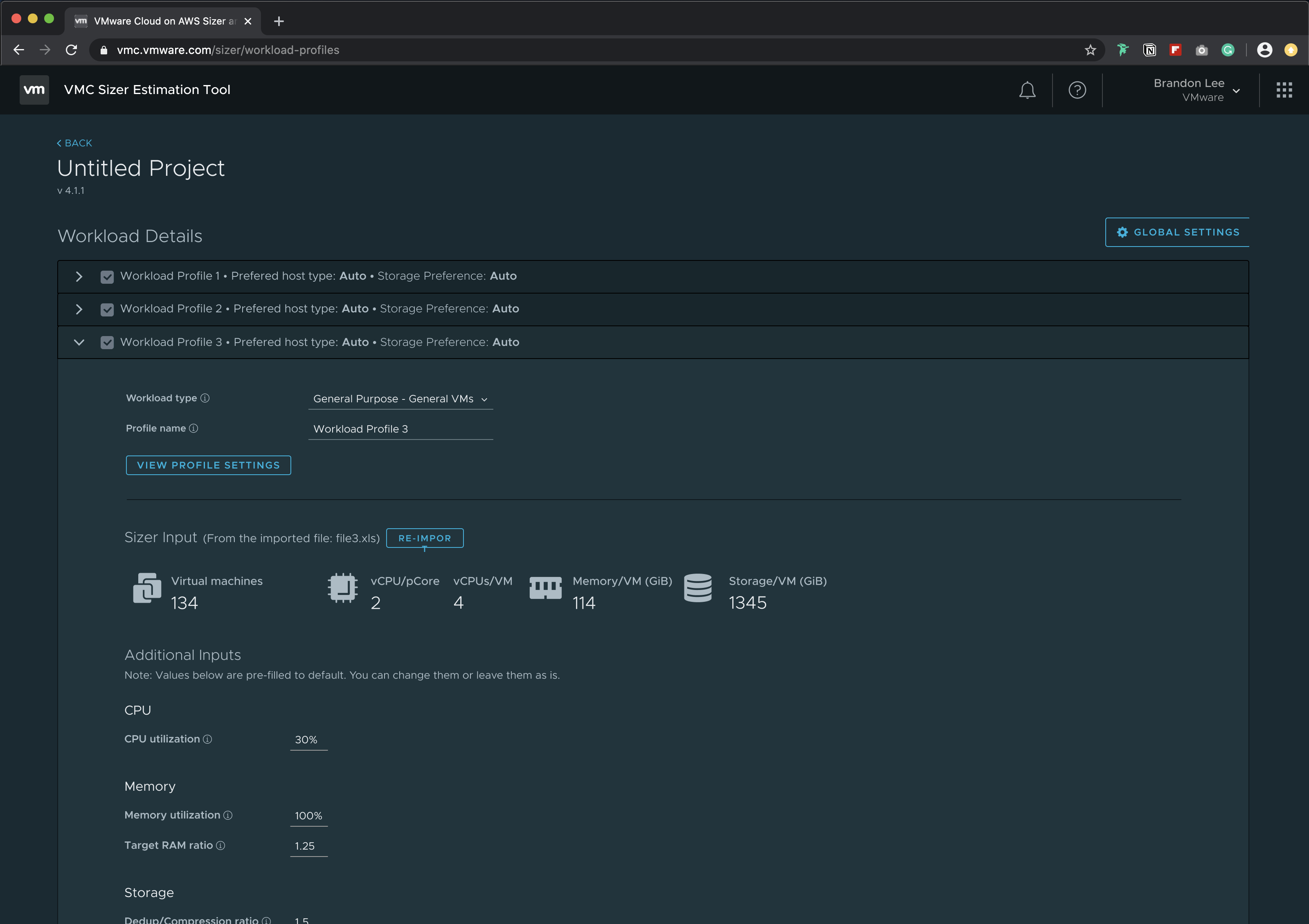
Task: Click the View Profile Settings button
Action: pyautogui.click(x=208, y=465)
